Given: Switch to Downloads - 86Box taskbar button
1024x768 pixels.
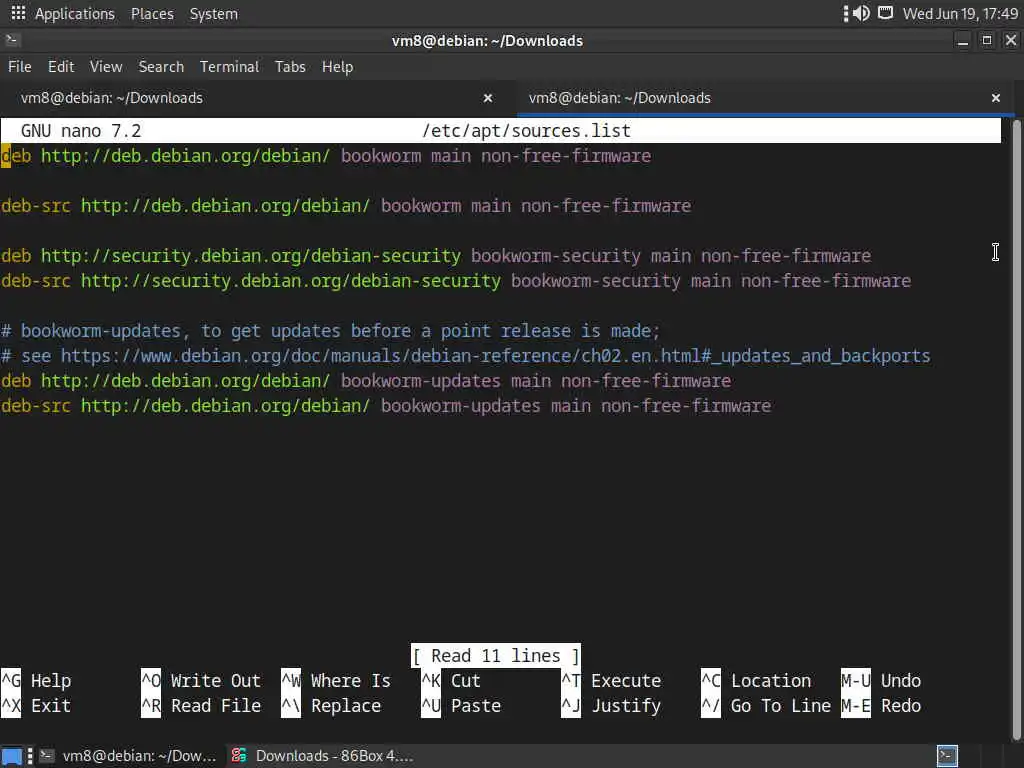Looking at the screenshot, I should click(x=323, y=756).
